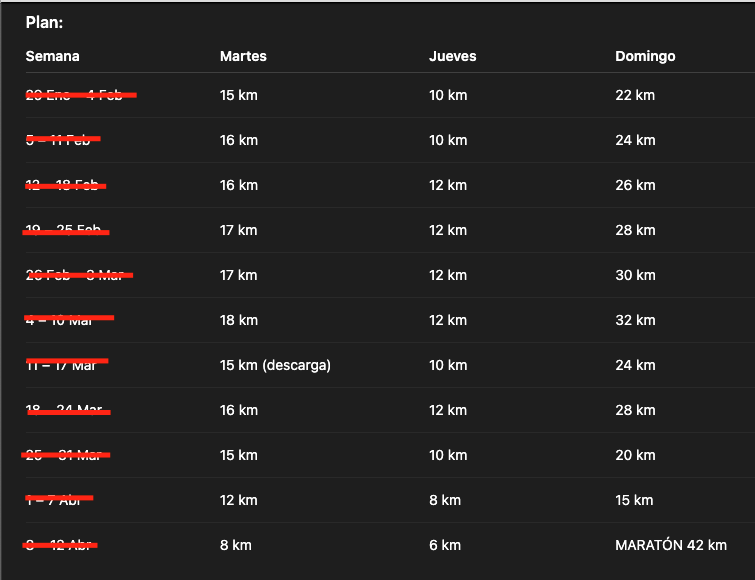Select the Semana column header

tap(52, 56)
